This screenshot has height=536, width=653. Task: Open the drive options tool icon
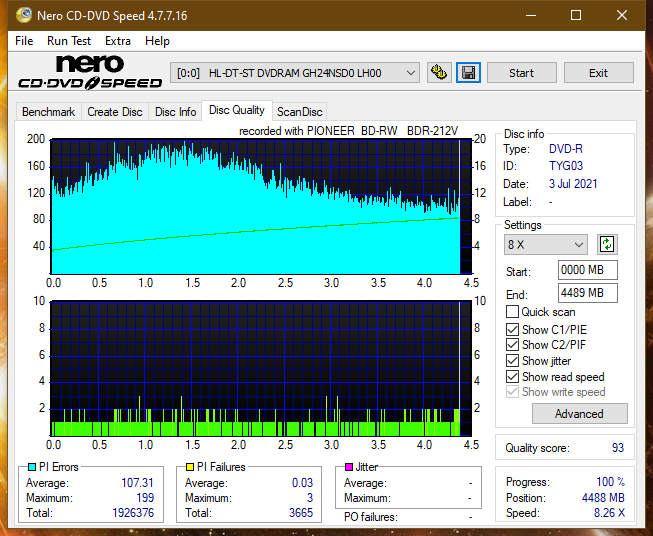(x=439, y=73)
